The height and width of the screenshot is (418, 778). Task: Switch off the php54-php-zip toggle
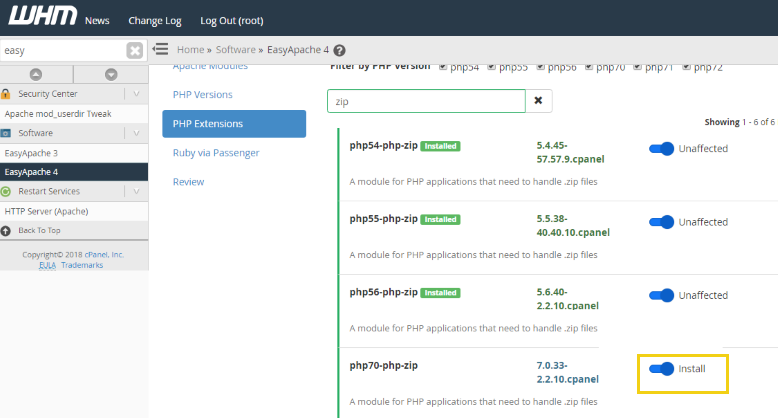coord(661,148)
